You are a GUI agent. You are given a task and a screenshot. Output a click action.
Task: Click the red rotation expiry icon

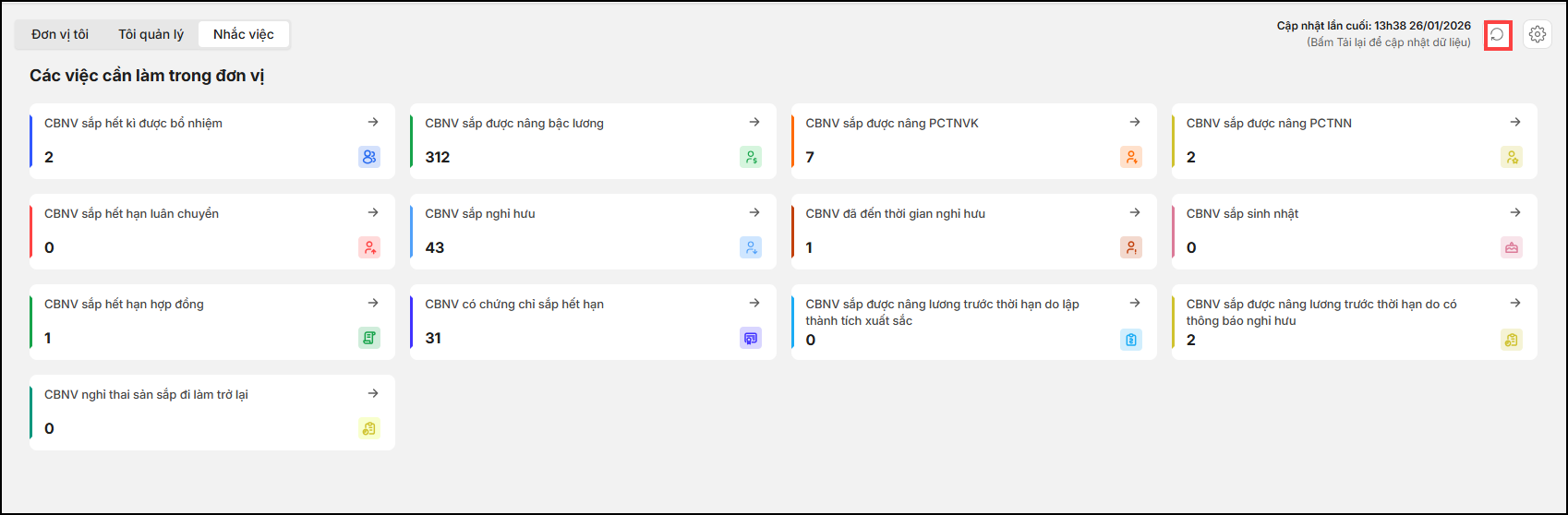click(369, 247)
